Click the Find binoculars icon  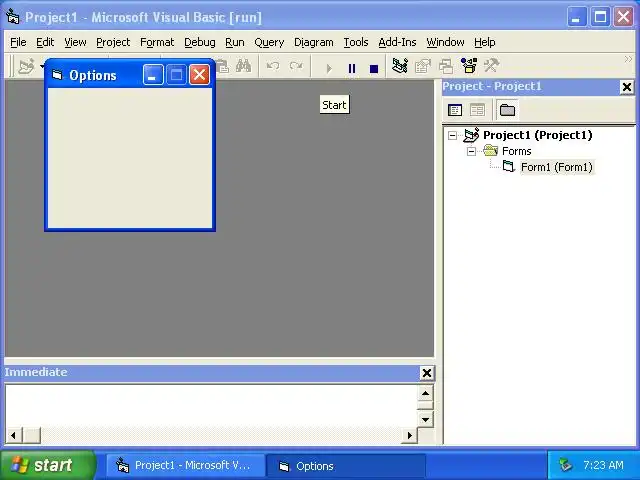pyautogui.click(x=244, y=66)
